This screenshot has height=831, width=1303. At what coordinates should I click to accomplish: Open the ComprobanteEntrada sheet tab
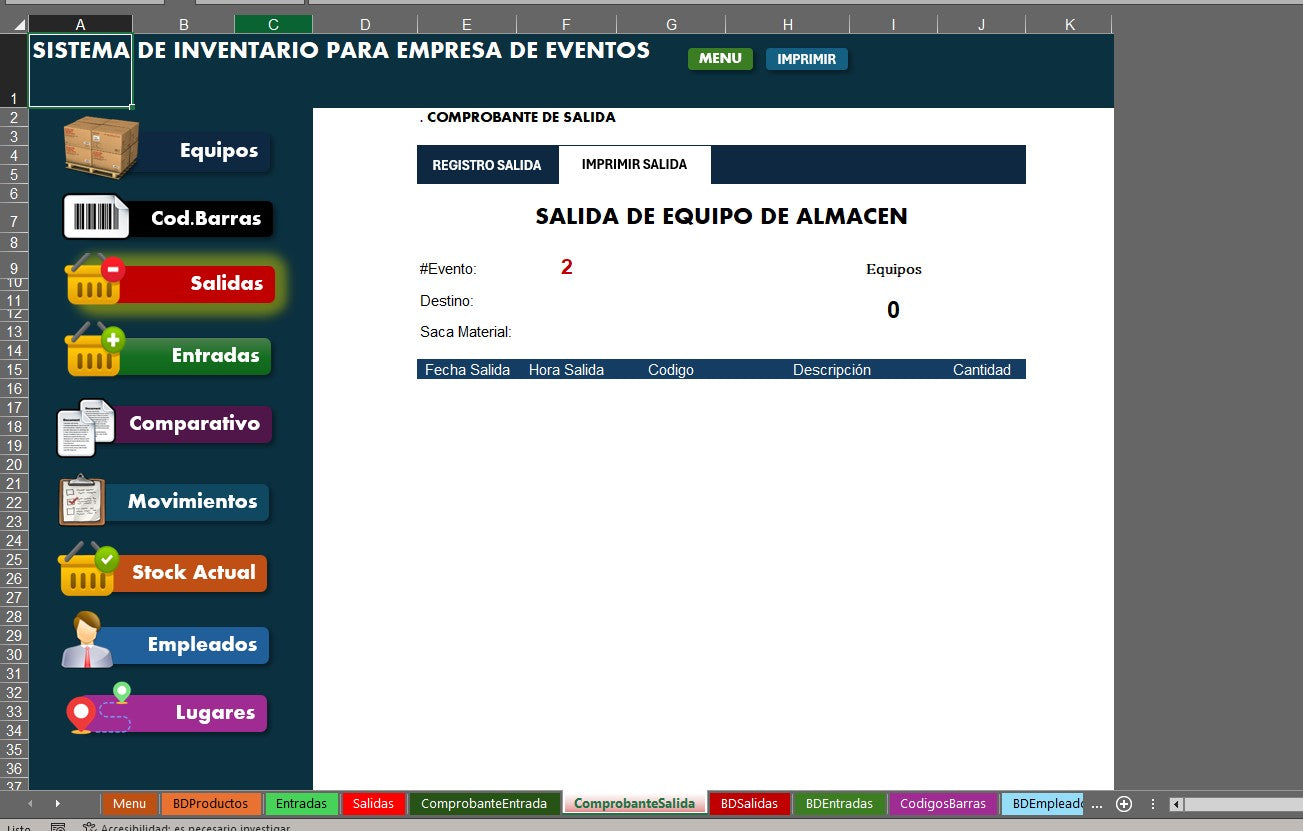(484, 804)
